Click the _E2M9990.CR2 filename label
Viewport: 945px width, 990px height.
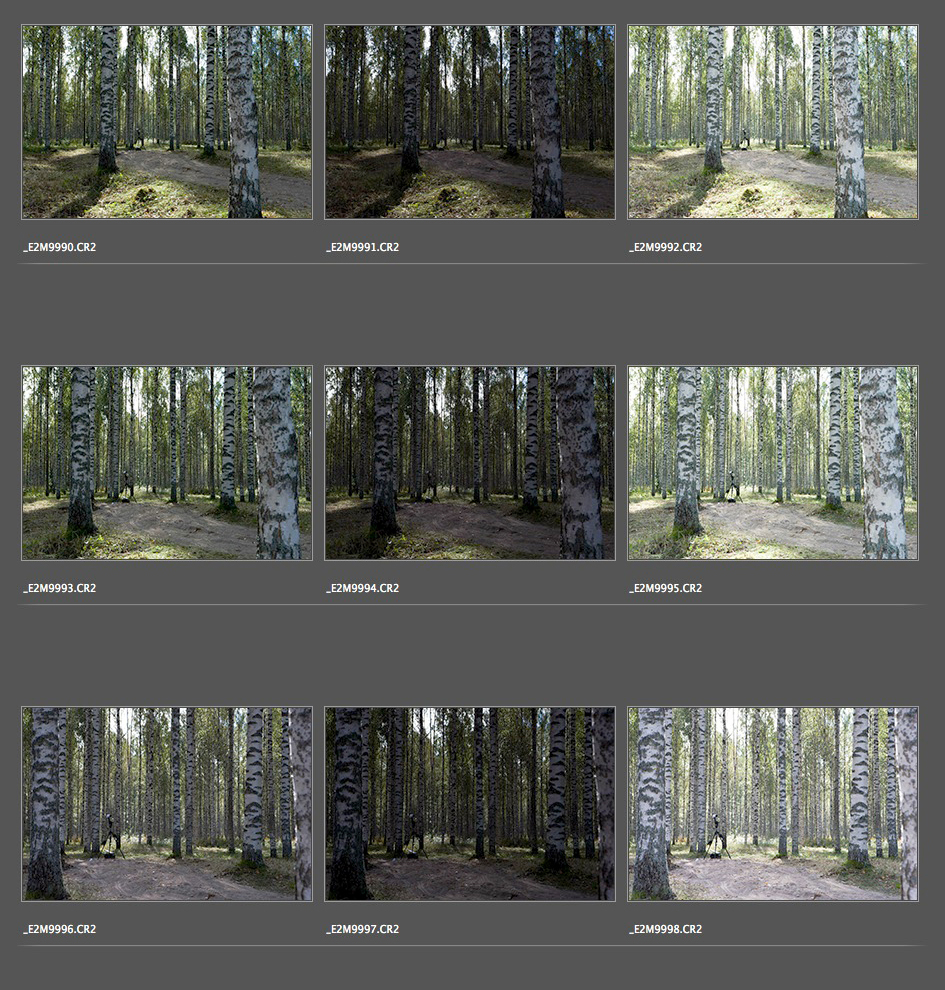(x=60, y=247)
